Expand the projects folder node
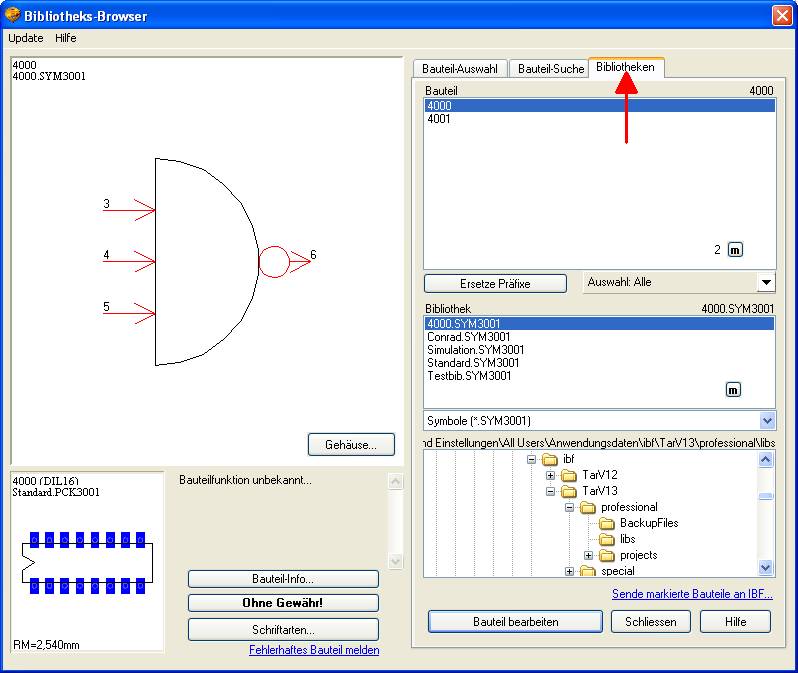798x673 pixels. (x=588, y=555)
